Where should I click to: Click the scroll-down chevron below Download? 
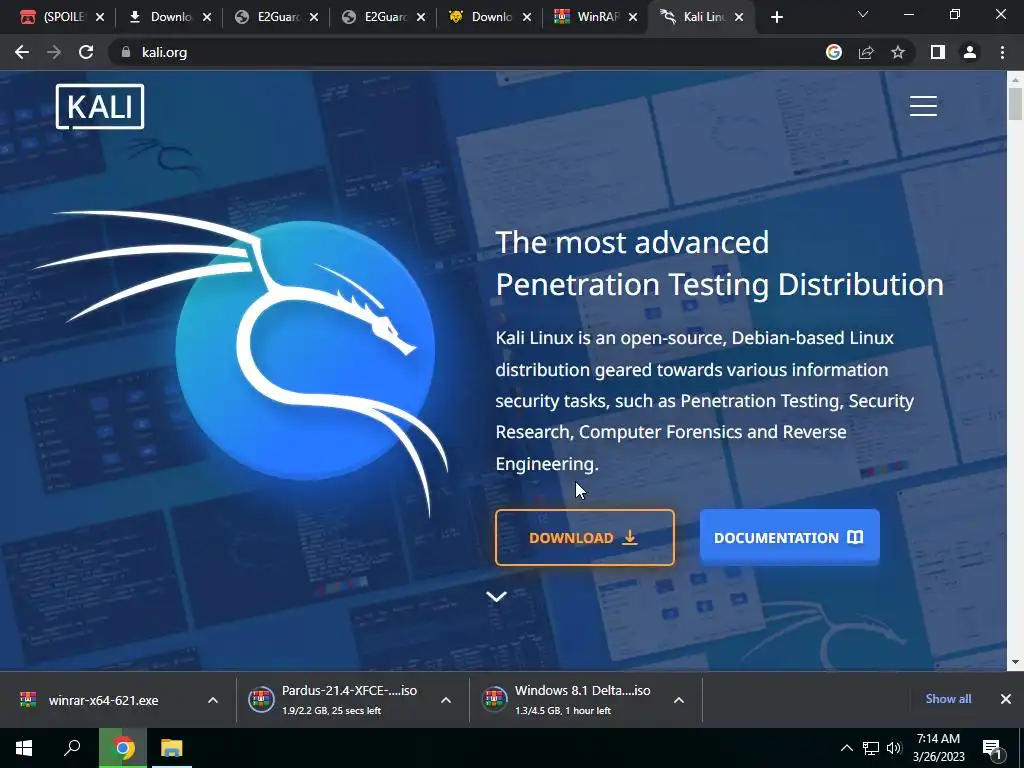pos(496,596)
